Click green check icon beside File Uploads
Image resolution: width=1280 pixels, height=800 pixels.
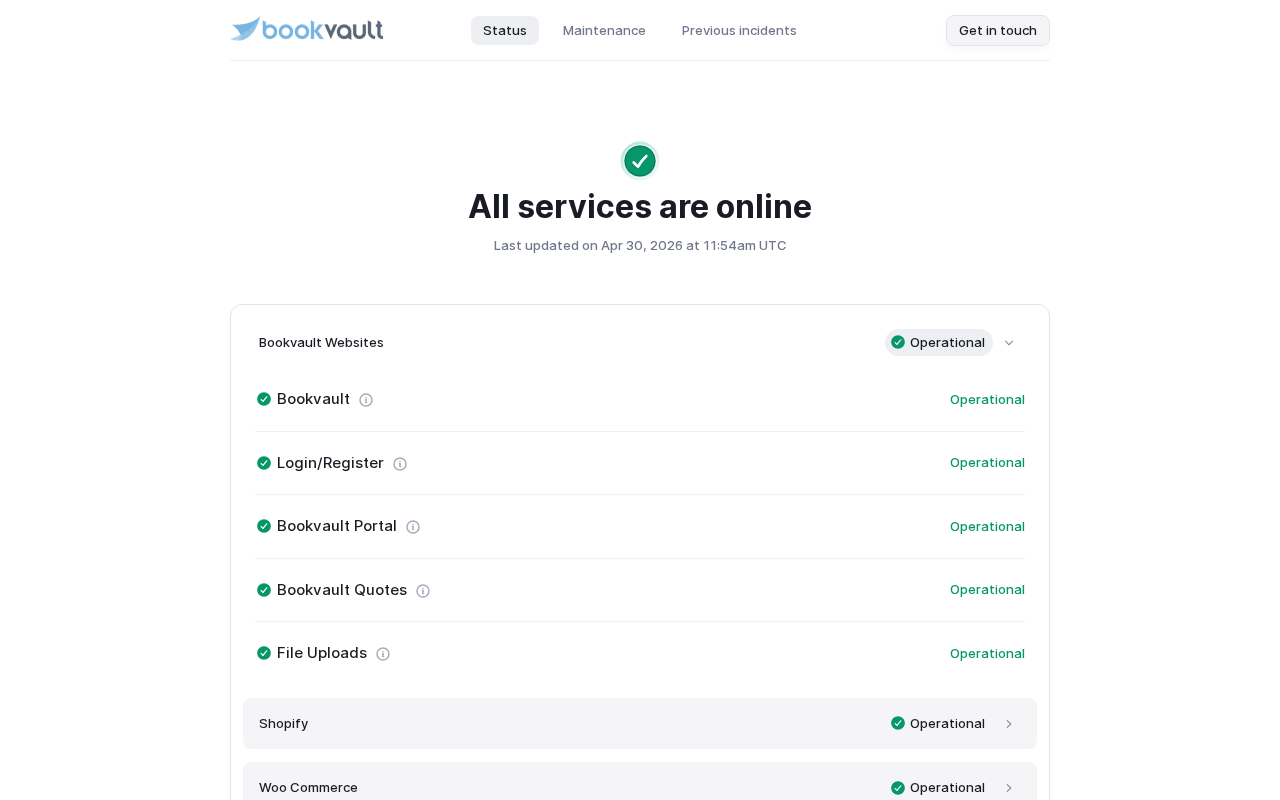(x=264, y=653)
